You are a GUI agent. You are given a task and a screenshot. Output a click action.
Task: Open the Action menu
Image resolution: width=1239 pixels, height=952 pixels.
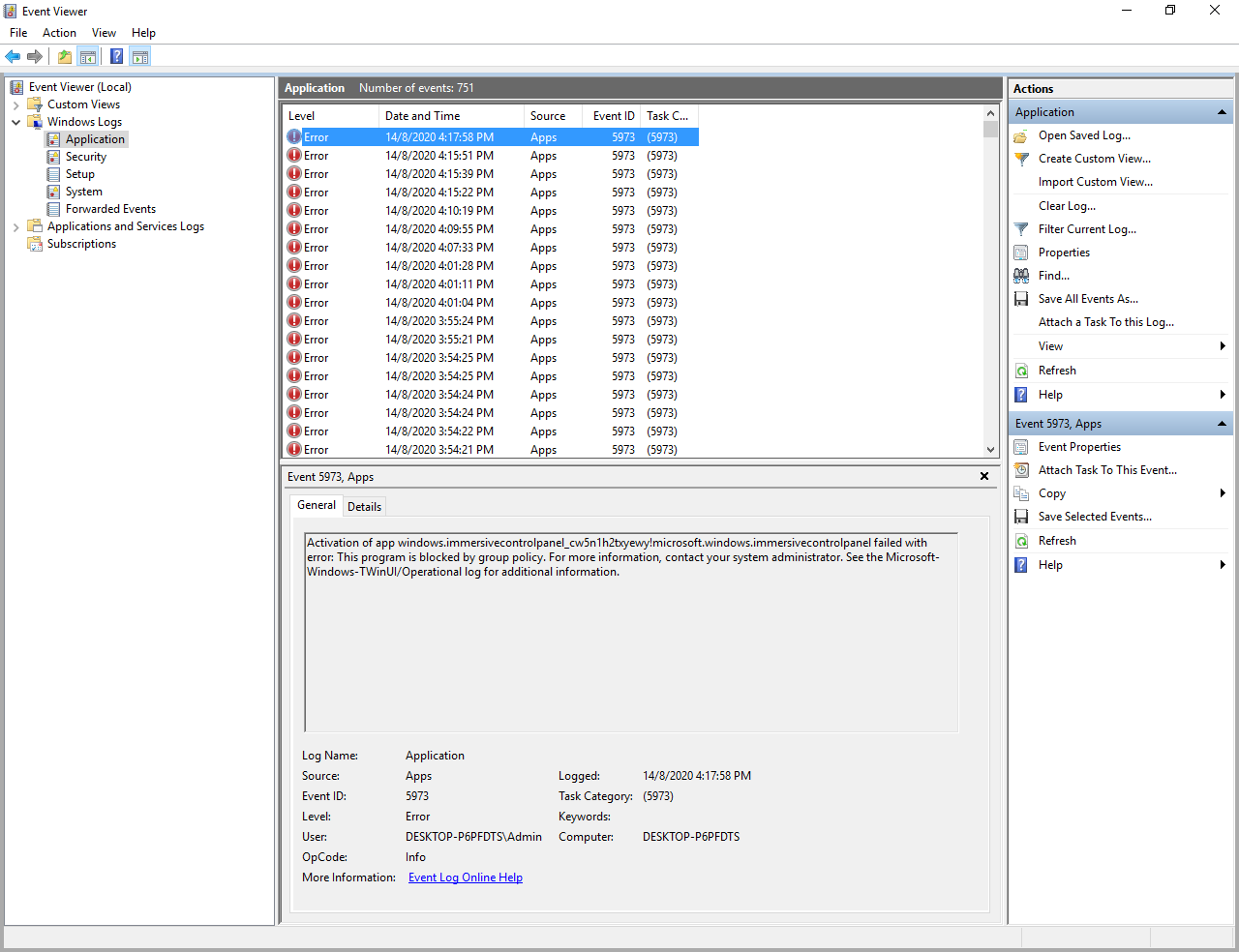click(59, 33)
